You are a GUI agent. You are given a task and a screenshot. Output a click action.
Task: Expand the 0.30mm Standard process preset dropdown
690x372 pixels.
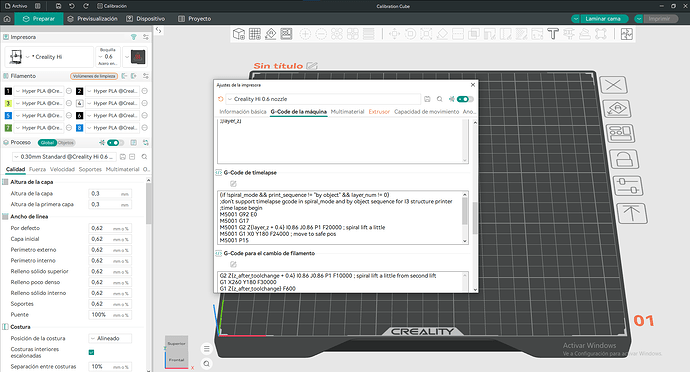65,157
